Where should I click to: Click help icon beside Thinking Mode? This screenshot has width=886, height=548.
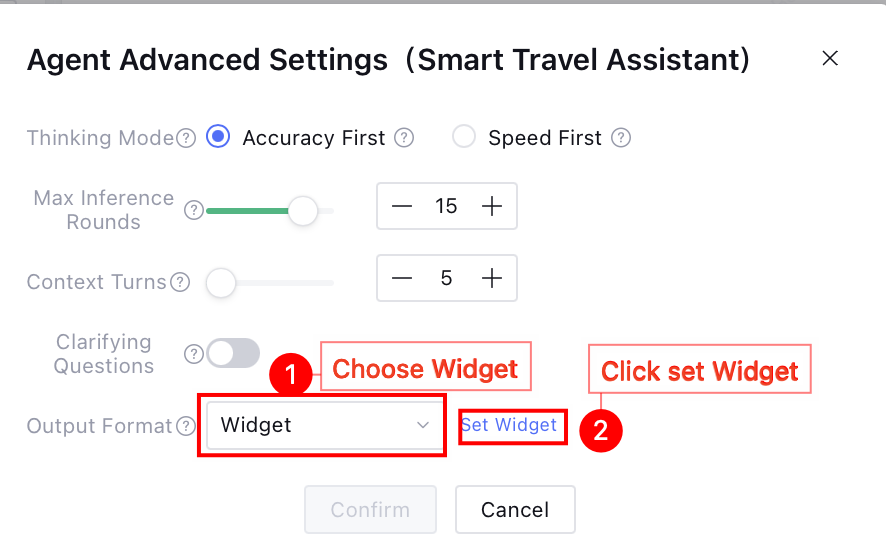click(186, 138)
